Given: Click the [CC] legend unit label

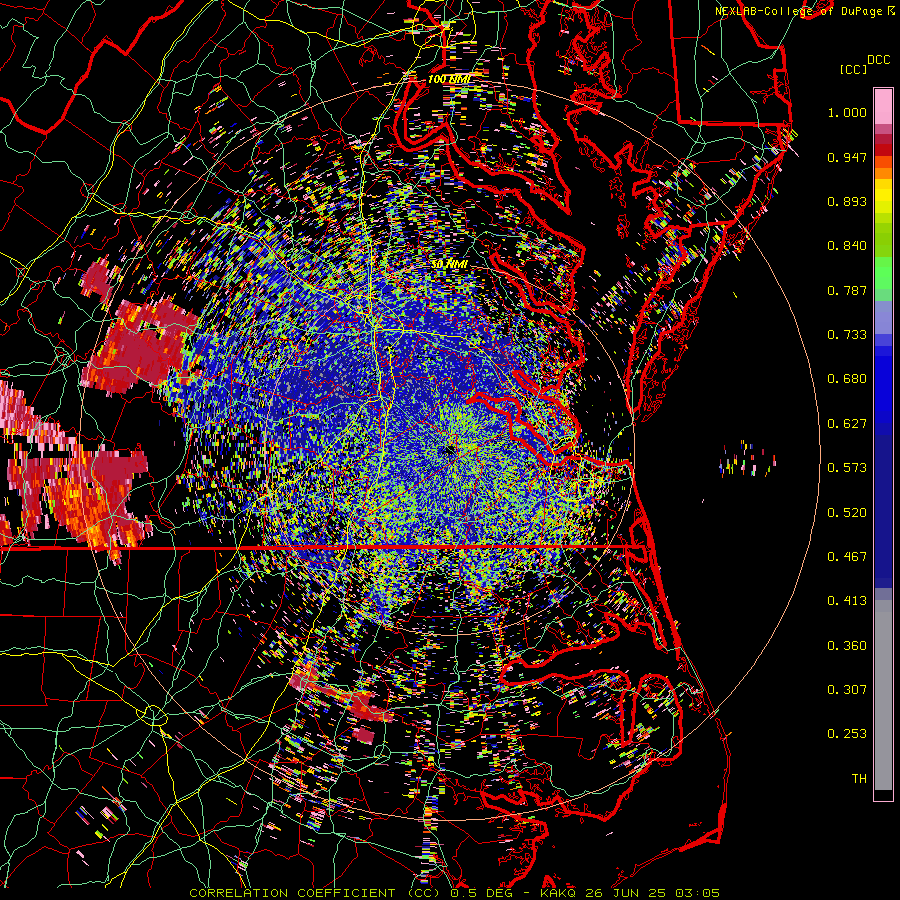Looking at the screenshot, I should [x=853, y=69].
